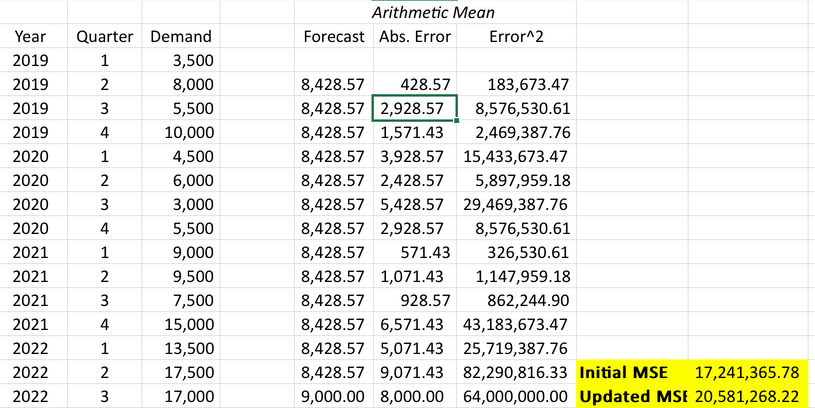Click the "Arithmetic Mean" title cell
The height and width of the screenshot is (408, 815).
click(433, 13)
